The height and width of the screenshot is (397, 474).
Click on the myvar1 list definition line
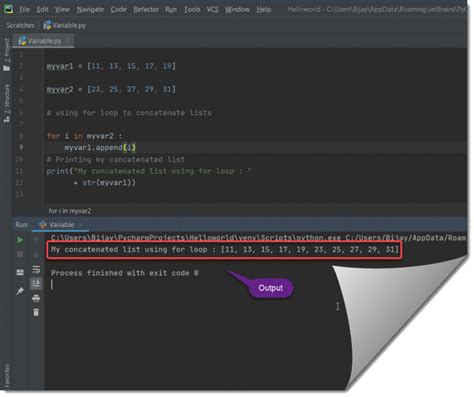(x=111, y=66)
